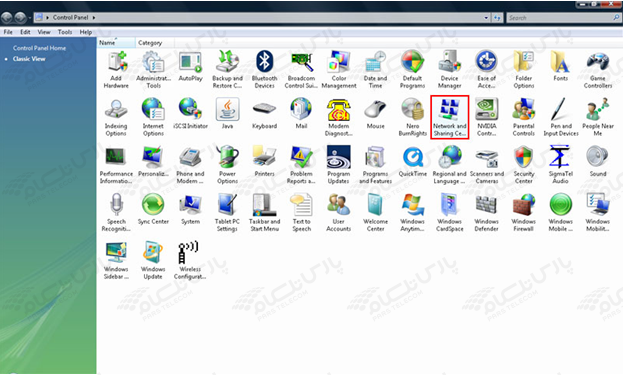Open the AutoPlay settings icon

[190, 67]
